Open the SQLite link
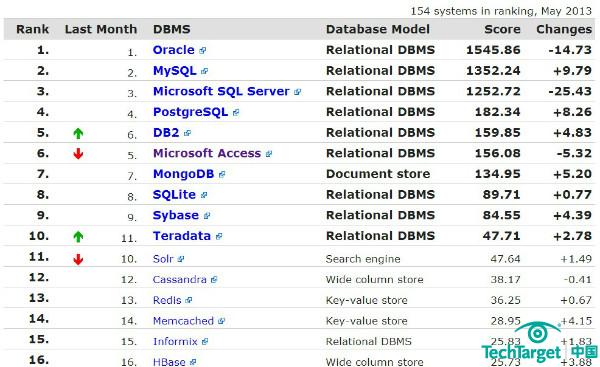Viewport: 600px width, 367px height. 174,195
